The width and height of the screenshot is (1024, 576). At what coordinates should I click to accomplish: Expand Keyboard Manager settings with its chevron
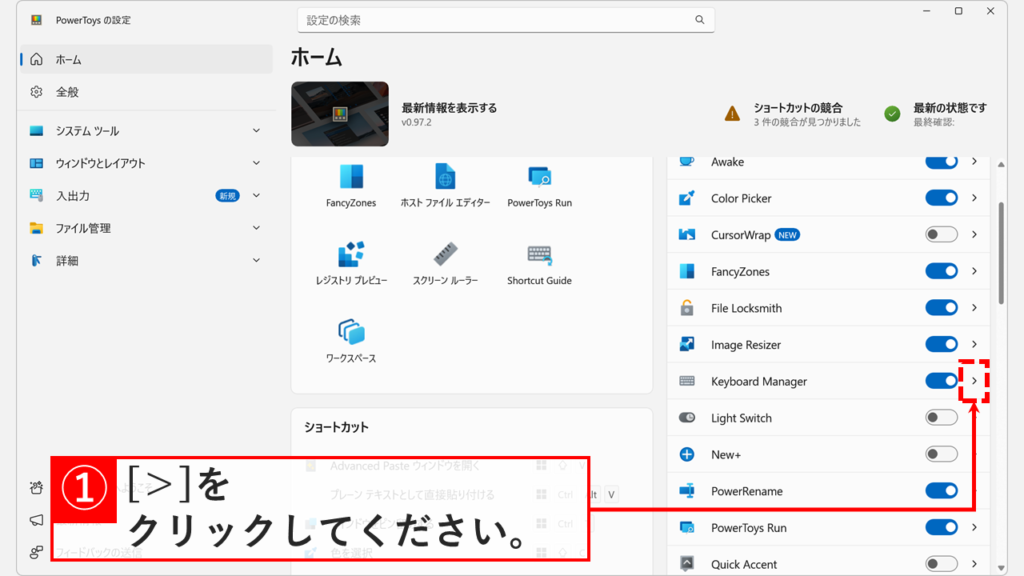[972, 381]
